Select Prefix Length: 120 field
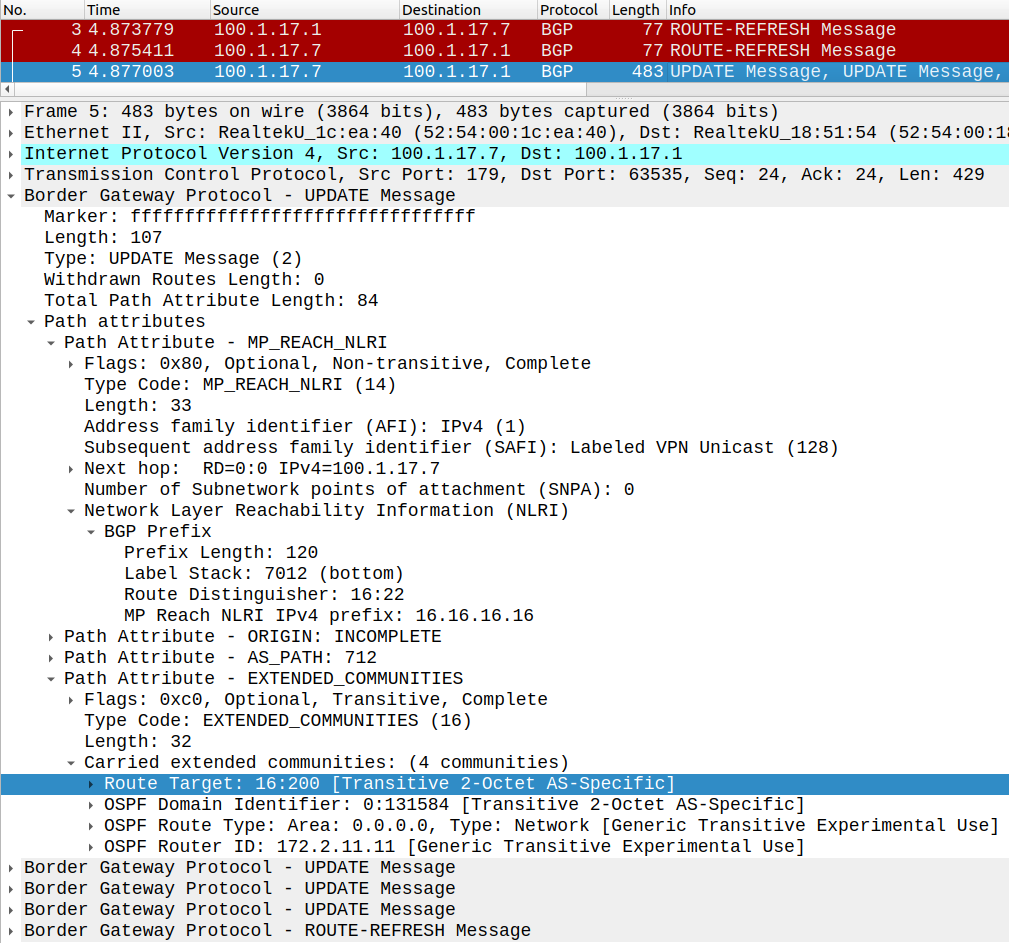1009x943 pixels. [221, 553]
